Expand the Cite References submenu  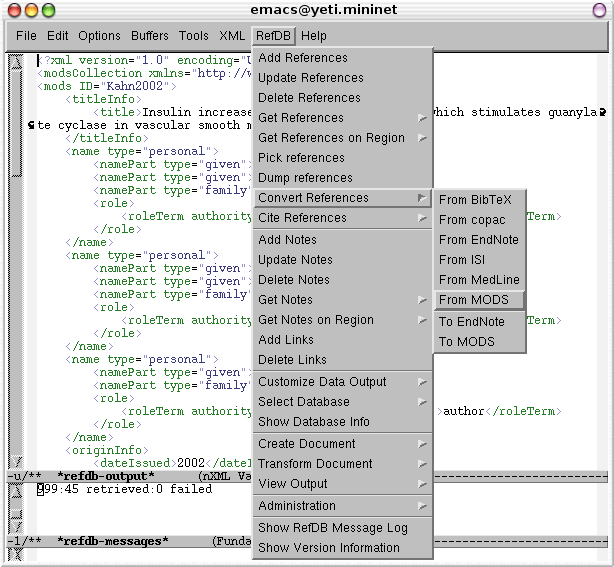pos(343,217)
